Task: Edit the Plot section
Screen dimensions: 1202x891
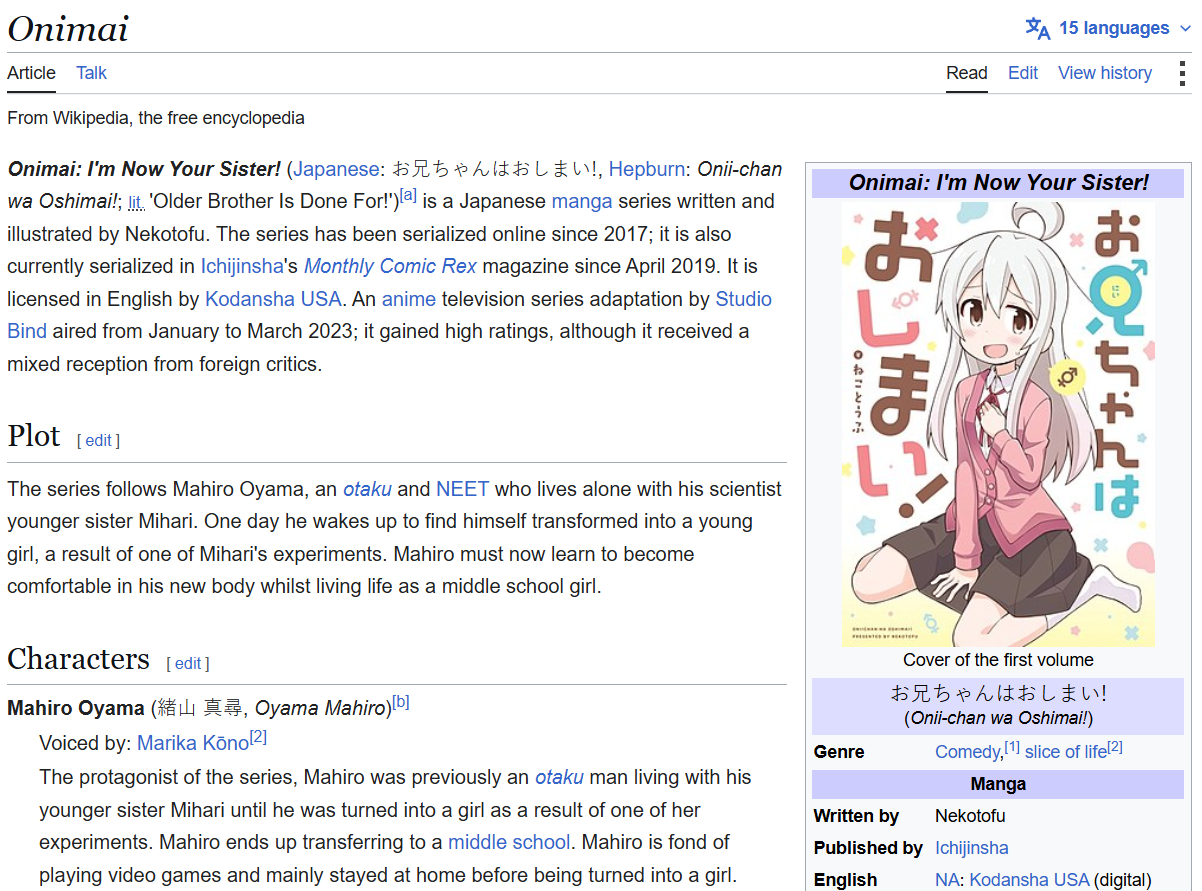Action: point(99,440)
